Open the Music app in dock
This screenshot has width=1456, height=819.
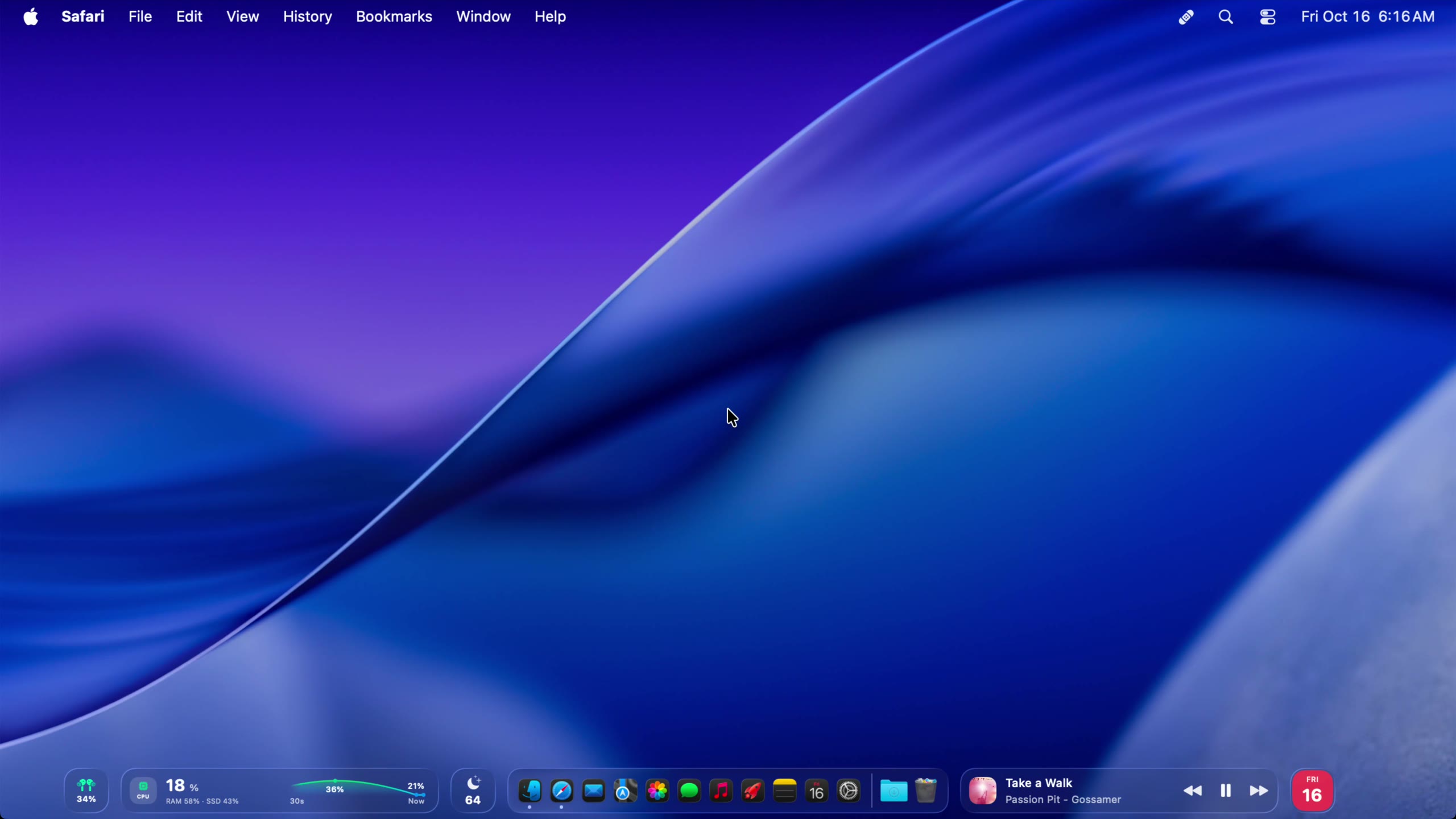721,791
